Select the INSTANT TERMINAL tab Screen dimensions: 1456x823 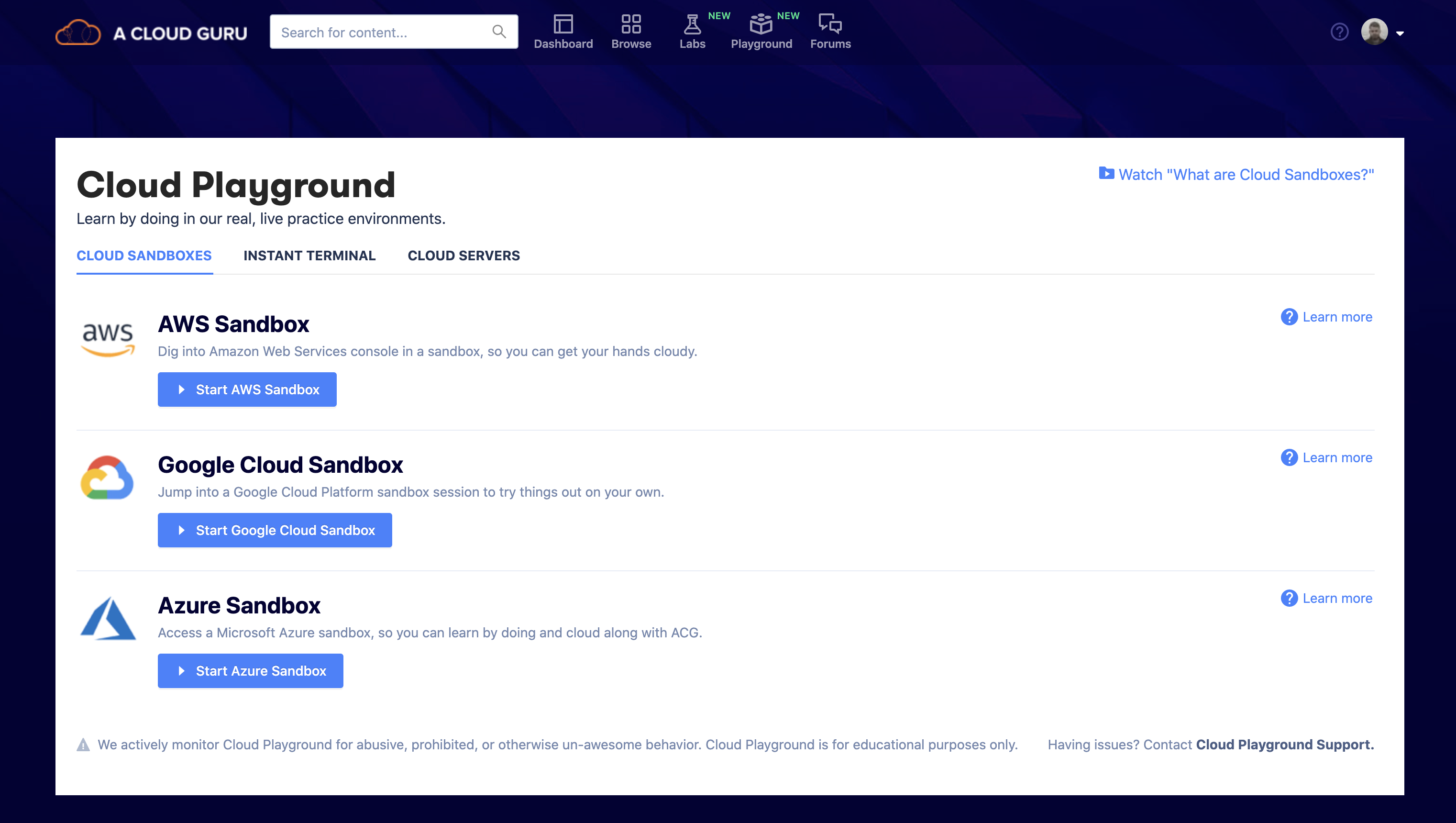pos(309,255)
